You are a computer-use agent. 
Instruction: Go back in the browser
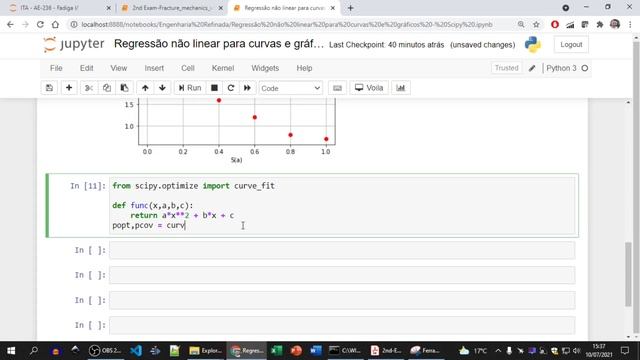(x=10, y=24)
